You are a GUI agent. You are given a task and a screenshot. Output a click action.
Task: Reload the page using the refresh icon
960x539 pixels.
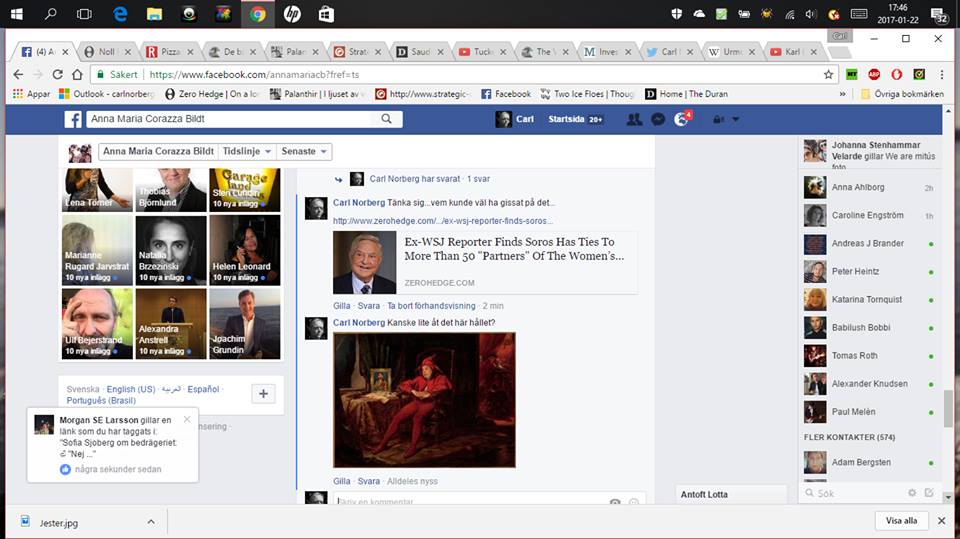pyautogui.click(x=59, y=74)
